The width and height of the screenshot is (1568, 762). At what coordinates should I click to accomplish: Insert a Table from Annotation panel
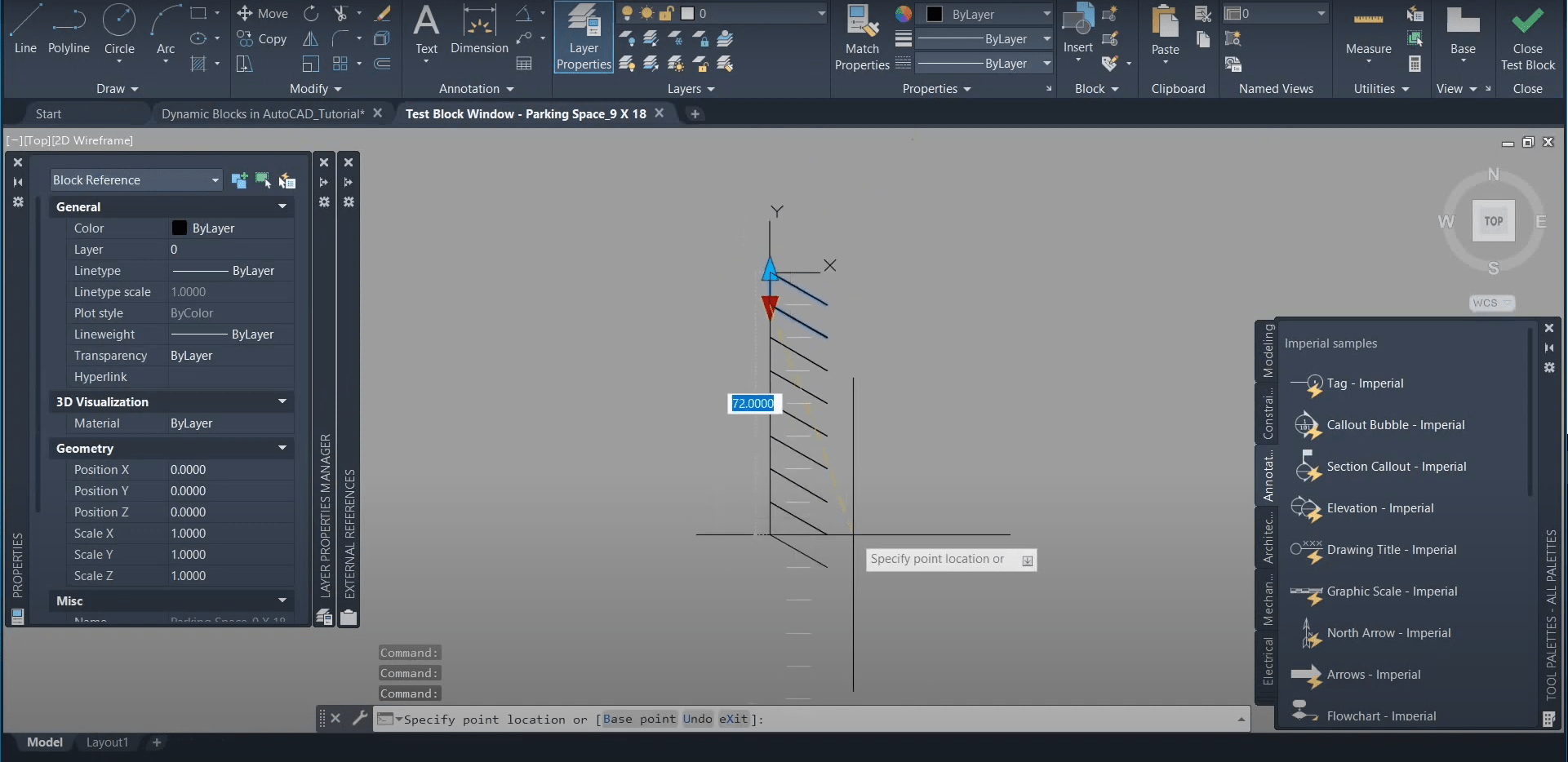coord(524,64)
